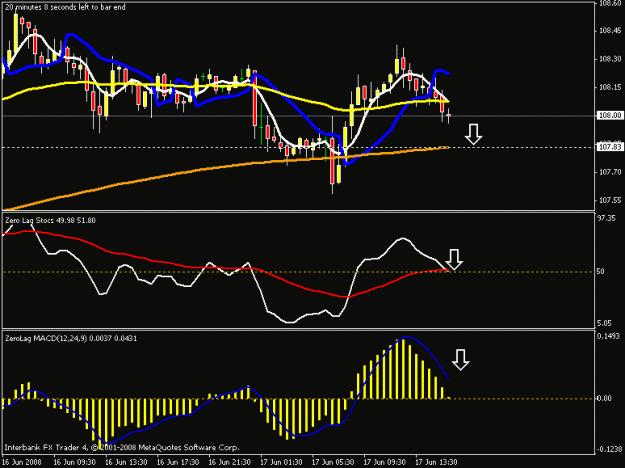Click the 97.35 stochastic scale value

click(x=606, y=218)
